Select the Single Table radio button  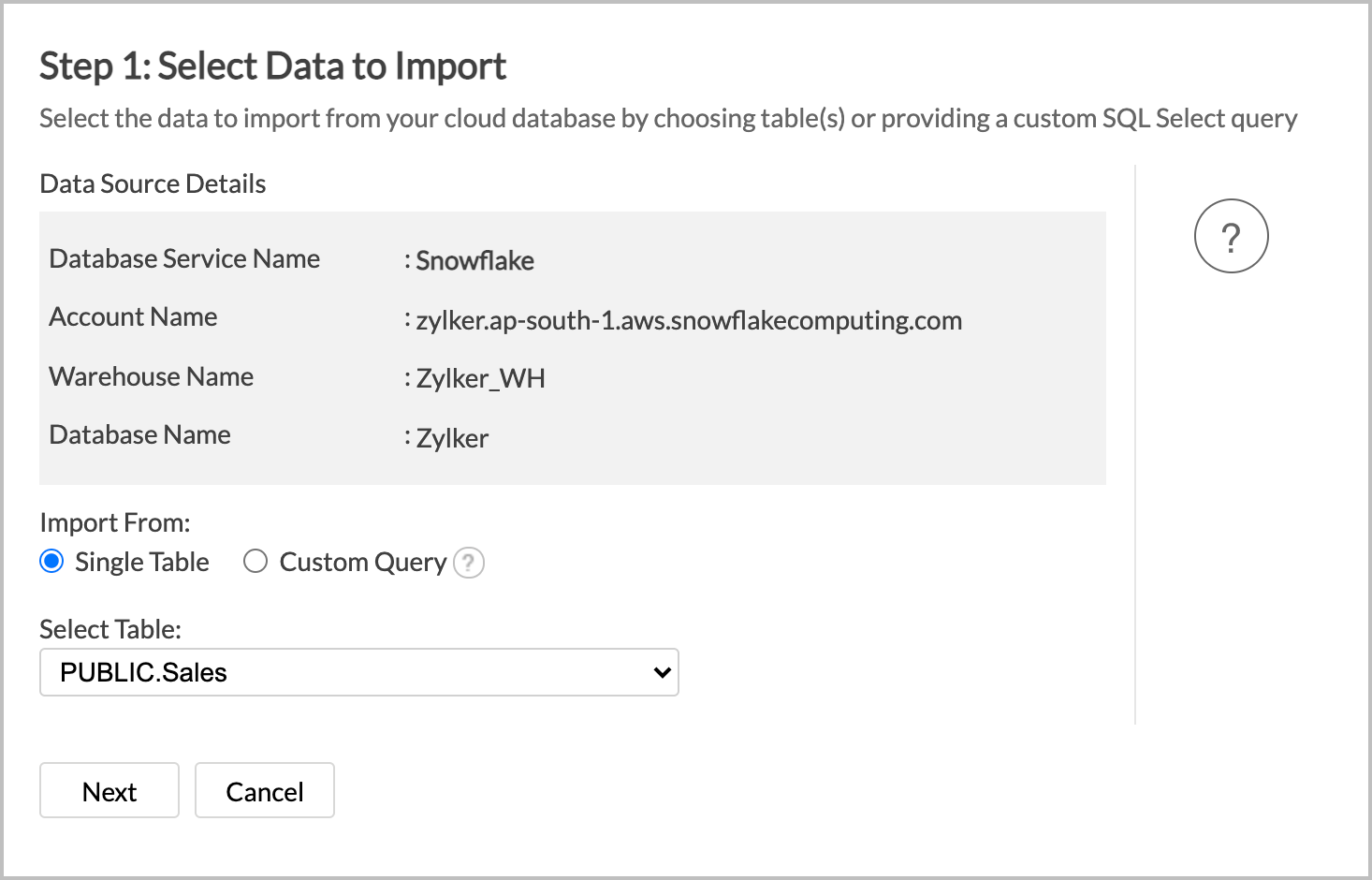(x=51, y=562)
